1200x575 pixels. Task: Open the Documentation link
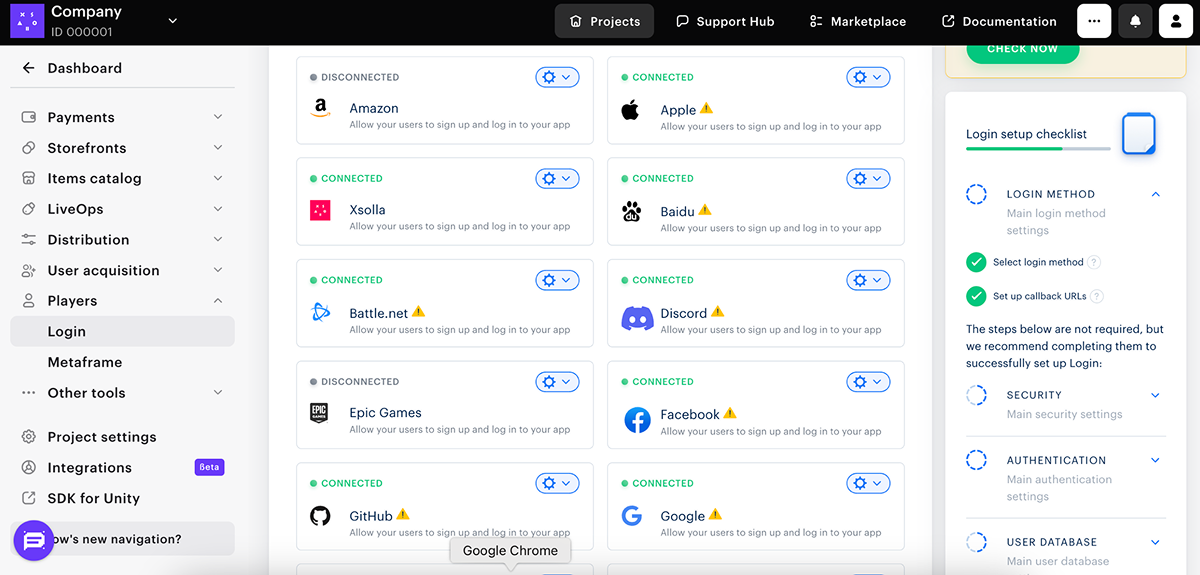[x=998, y=21]
